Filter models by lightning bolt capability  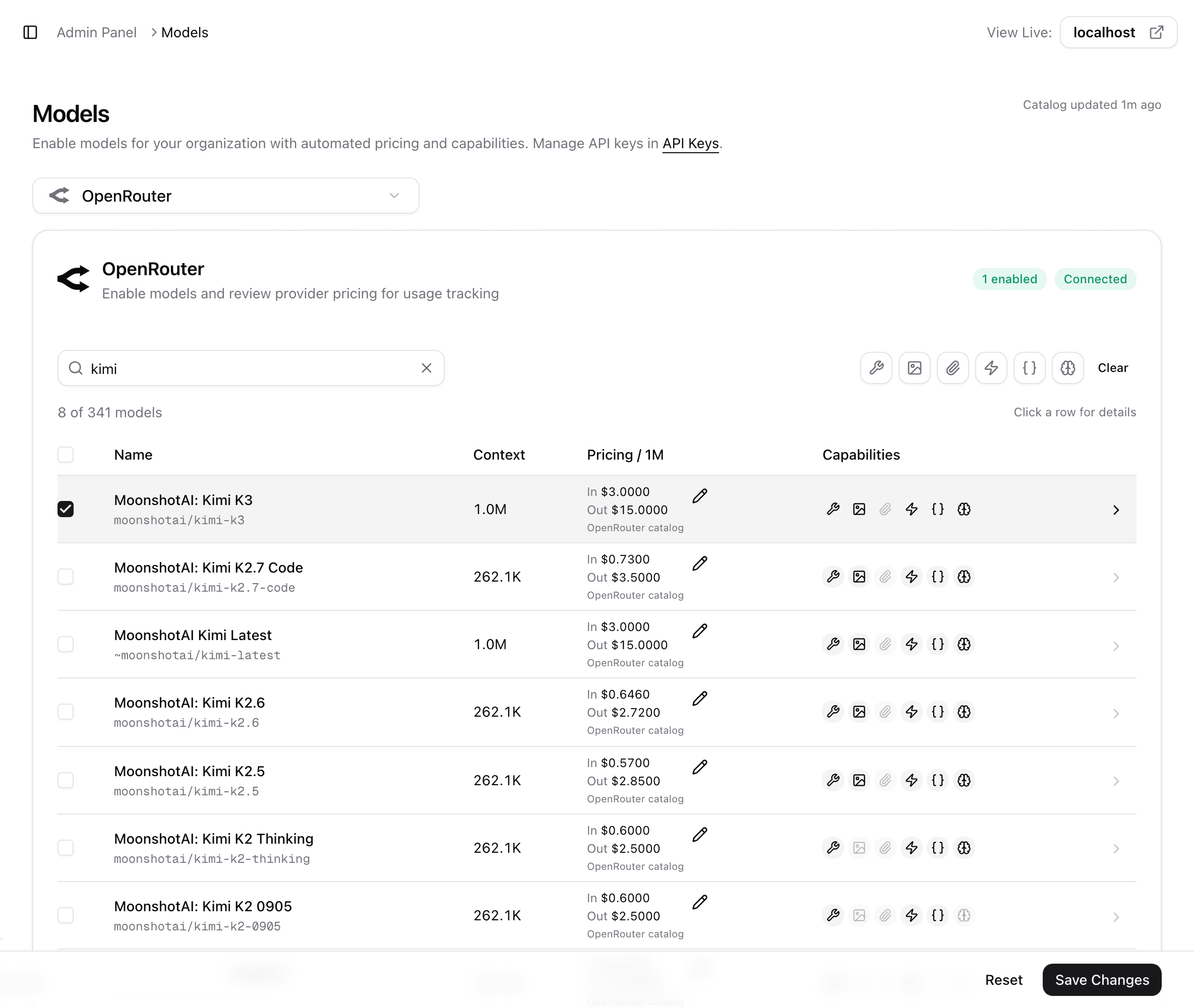point(991,368)
